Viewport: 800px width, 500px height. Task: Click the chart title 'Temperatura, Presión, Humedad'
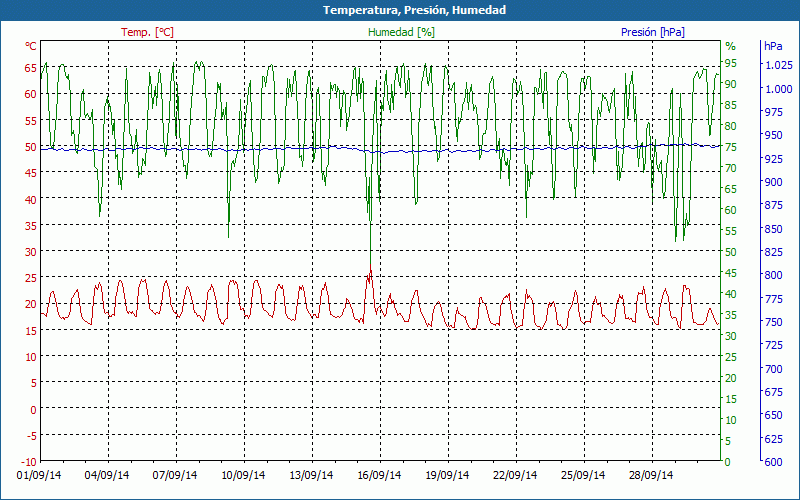(x=414, y=10)
